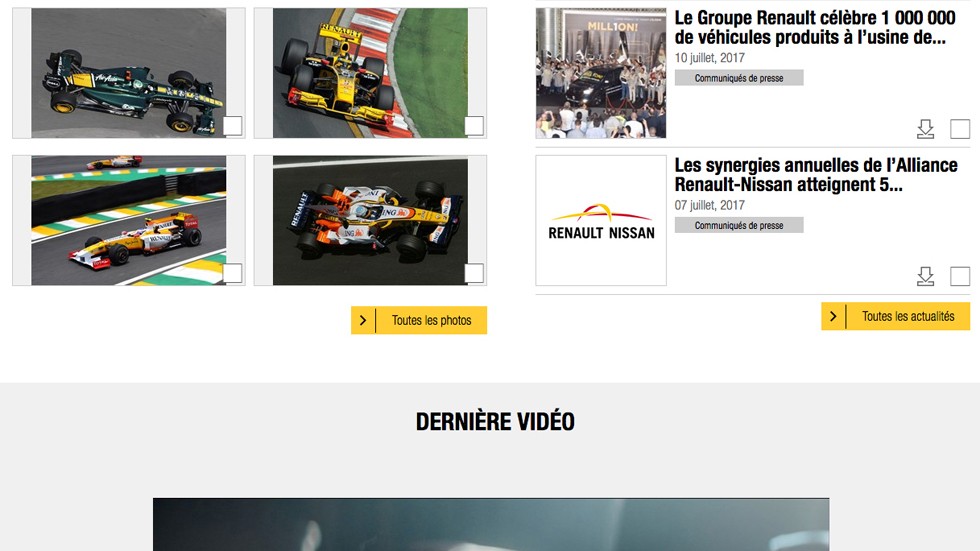980x551 pixels.
Task: Open photo of Renault cars on green-yellow curb track
Action: coord(129,221)
